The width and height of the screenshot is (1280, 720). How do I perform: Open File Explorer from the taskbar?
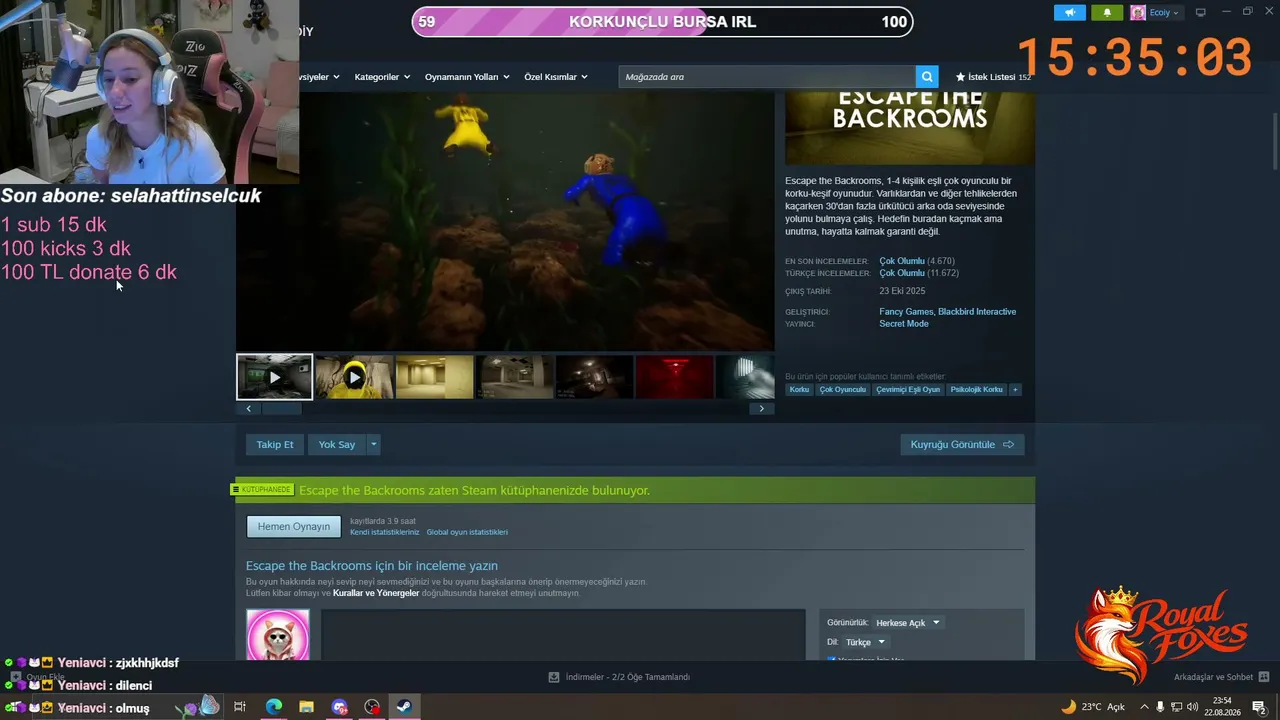[306, 707]
